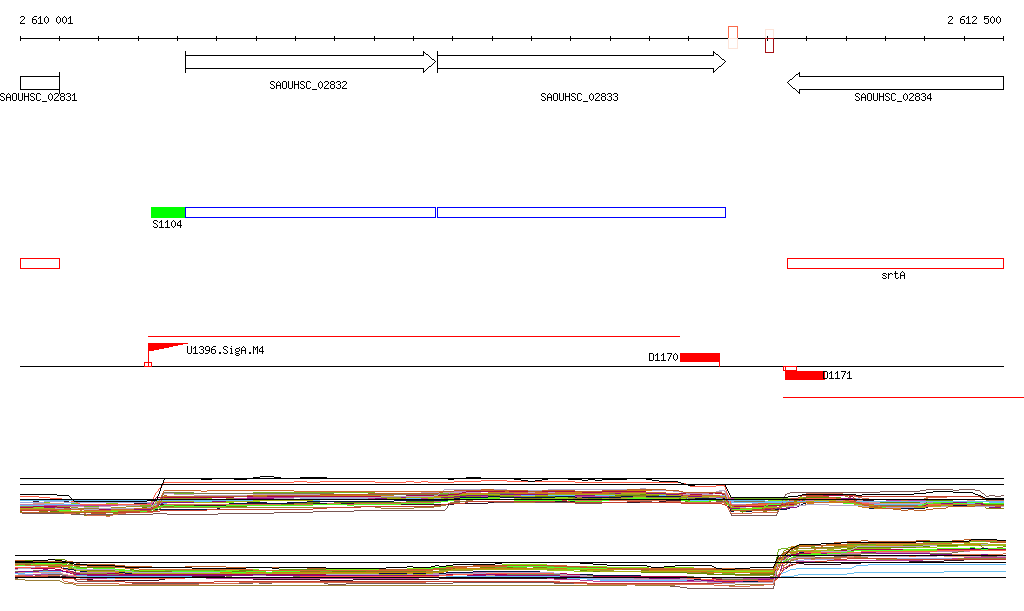This screenshot has width=1024, height=611.
Task: Click the SAOUHSC_02832 text label
Action: click(308, 86)
